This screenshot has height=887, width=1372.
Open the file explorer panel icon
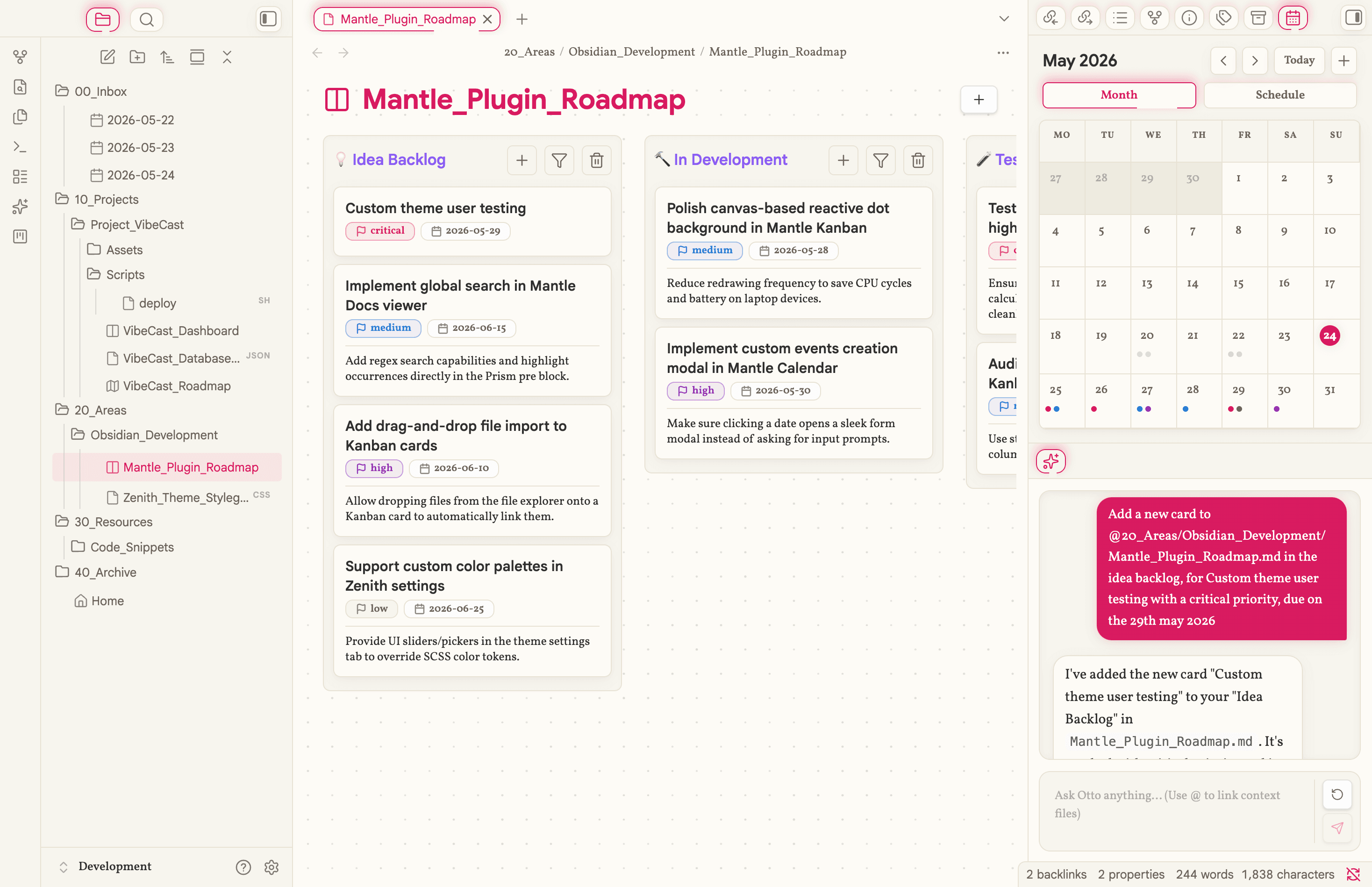(x=102, y=19)
